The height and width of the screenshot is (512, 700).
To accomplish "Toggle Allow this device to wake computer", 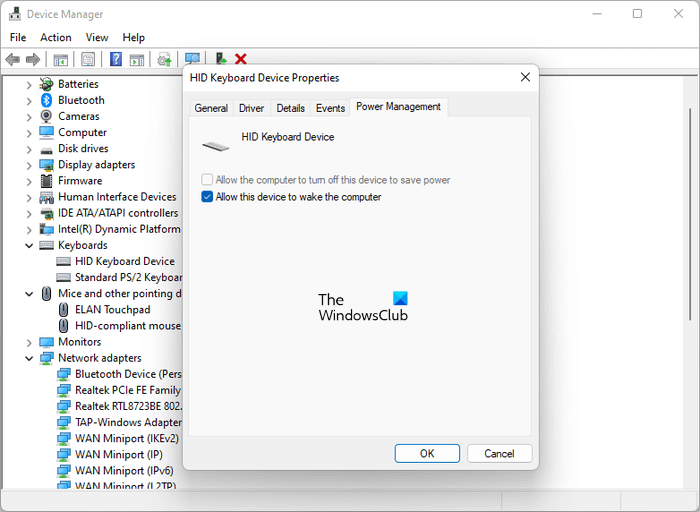I will tap(207, 197).
